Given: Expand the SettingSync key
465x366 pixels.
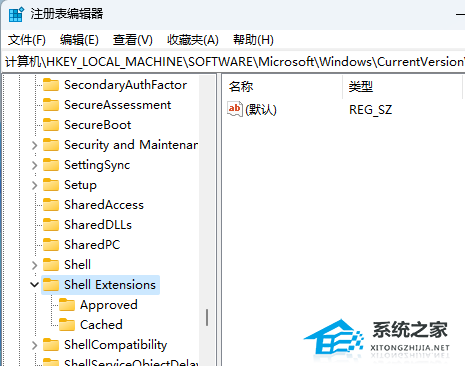Looking at the screenshot, I should click(x=34, y=165).
